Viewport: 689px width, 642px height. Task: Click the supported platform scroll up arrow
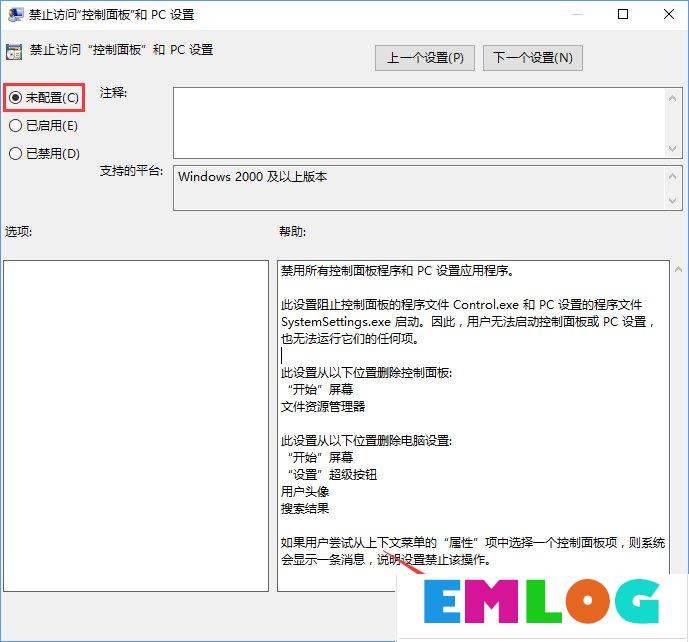[x=672, y=176]
